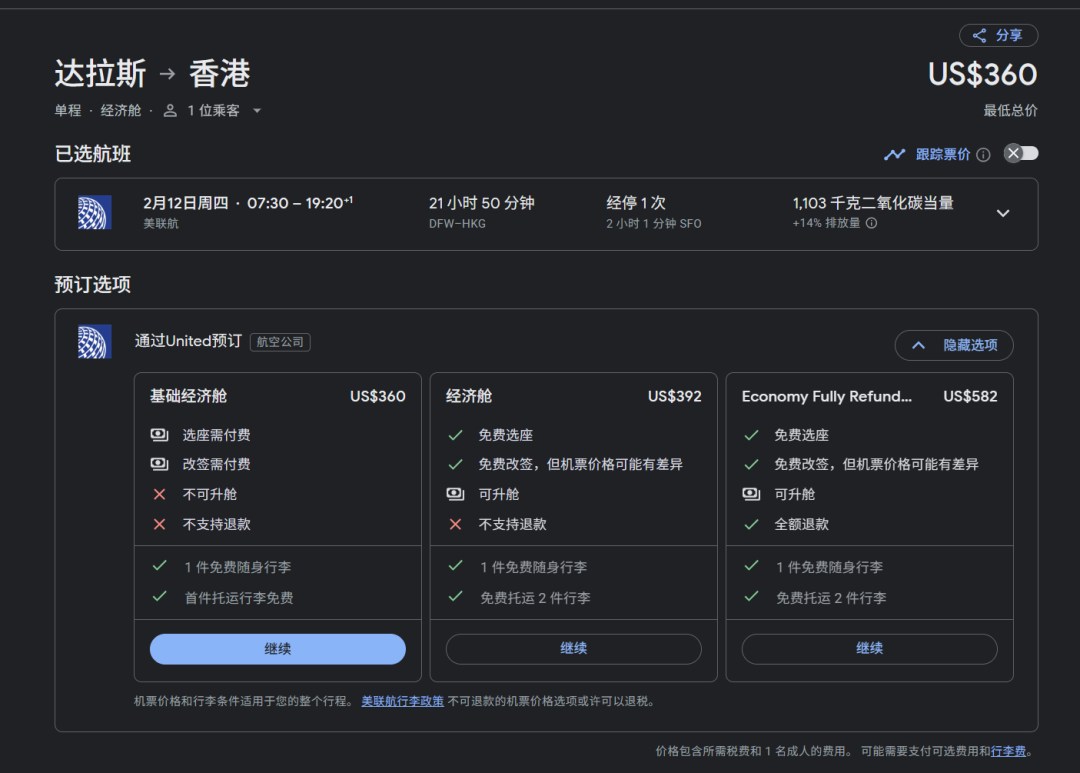Click paid seat selection icon in 基础经济舱
Viewport: 1080px width, 773px height.
159,435
